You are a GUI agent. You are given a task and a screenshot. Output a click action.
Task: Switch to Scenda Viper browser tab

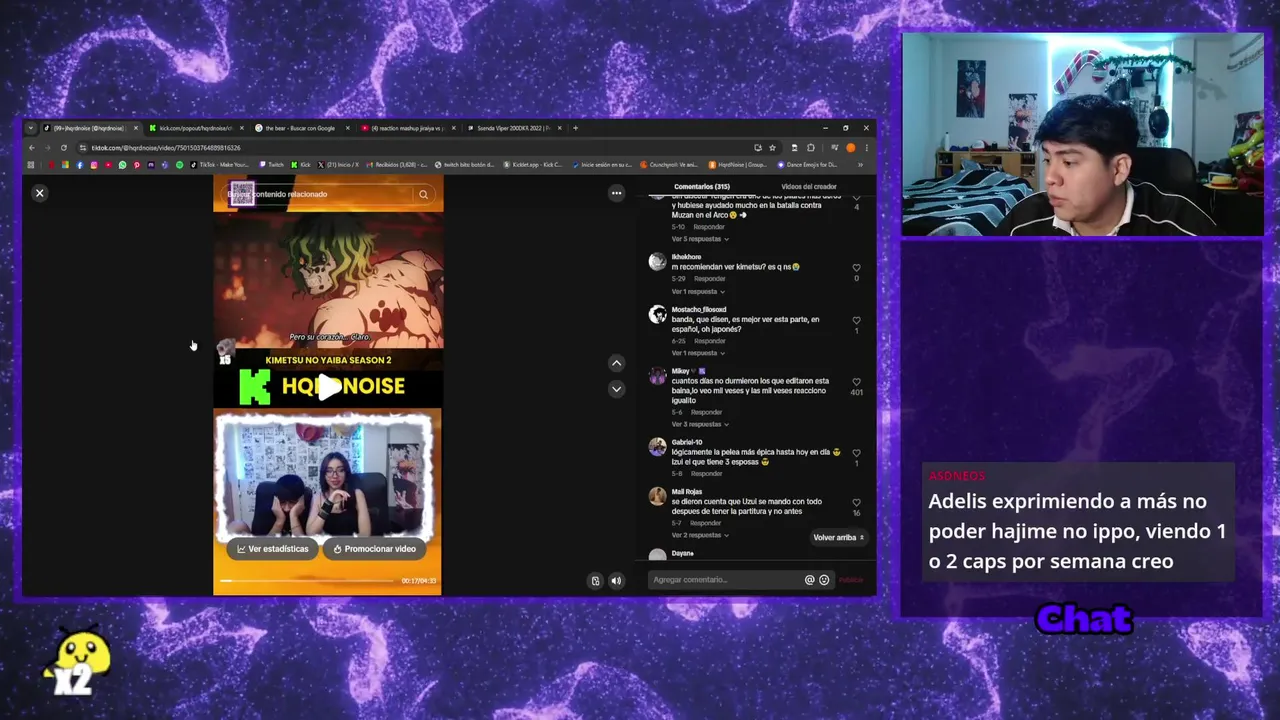[x=513, y=128]
